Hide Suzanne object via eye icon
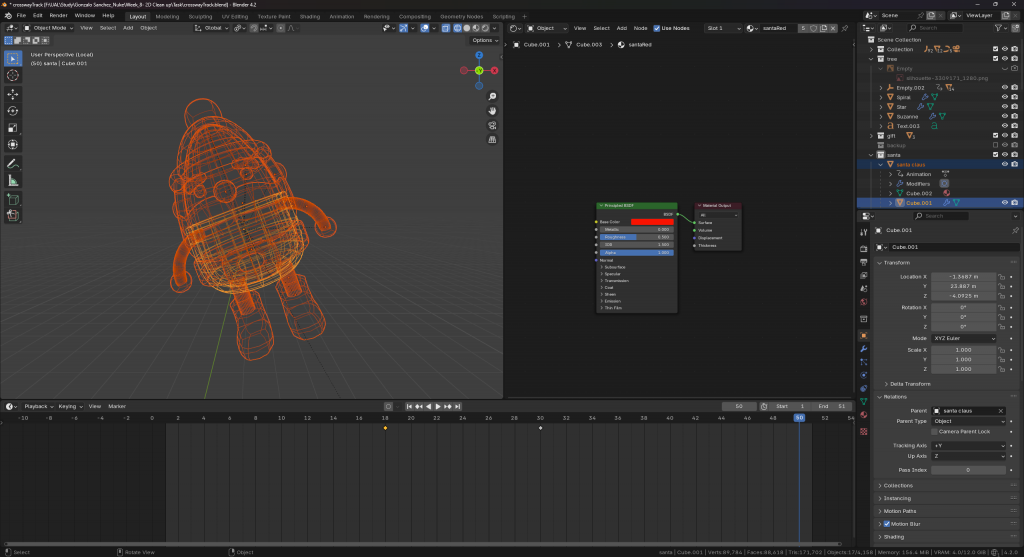 point(1004,116)
